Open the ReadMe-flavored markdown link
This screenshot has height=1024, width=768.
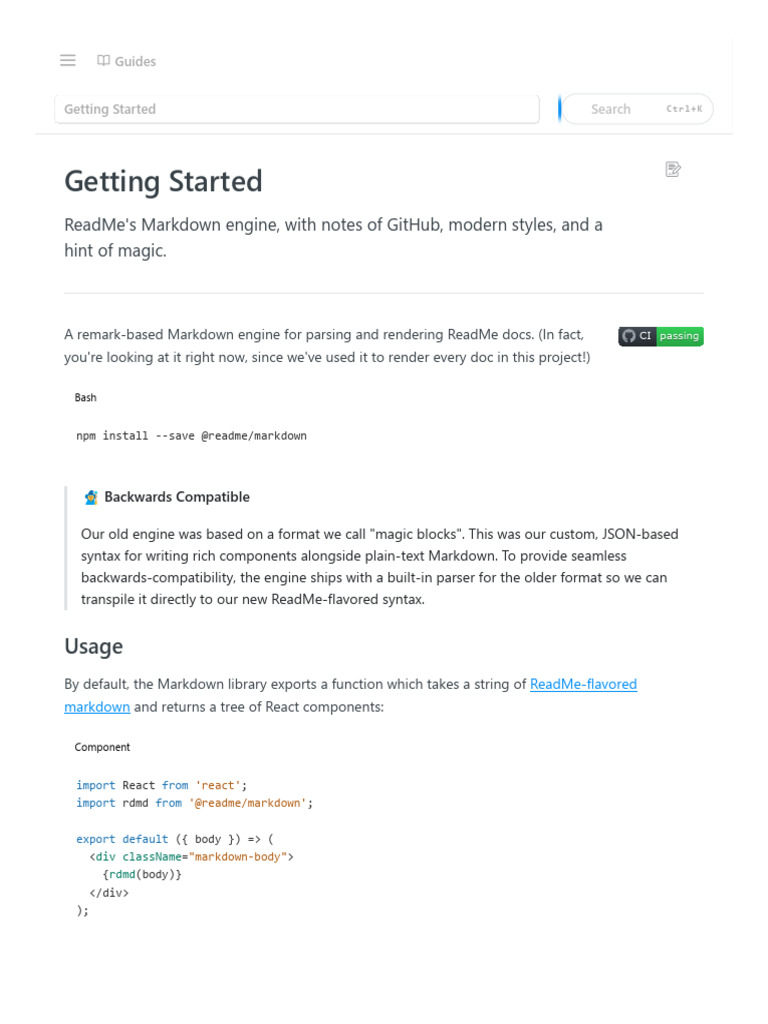[x=583, y=684]
